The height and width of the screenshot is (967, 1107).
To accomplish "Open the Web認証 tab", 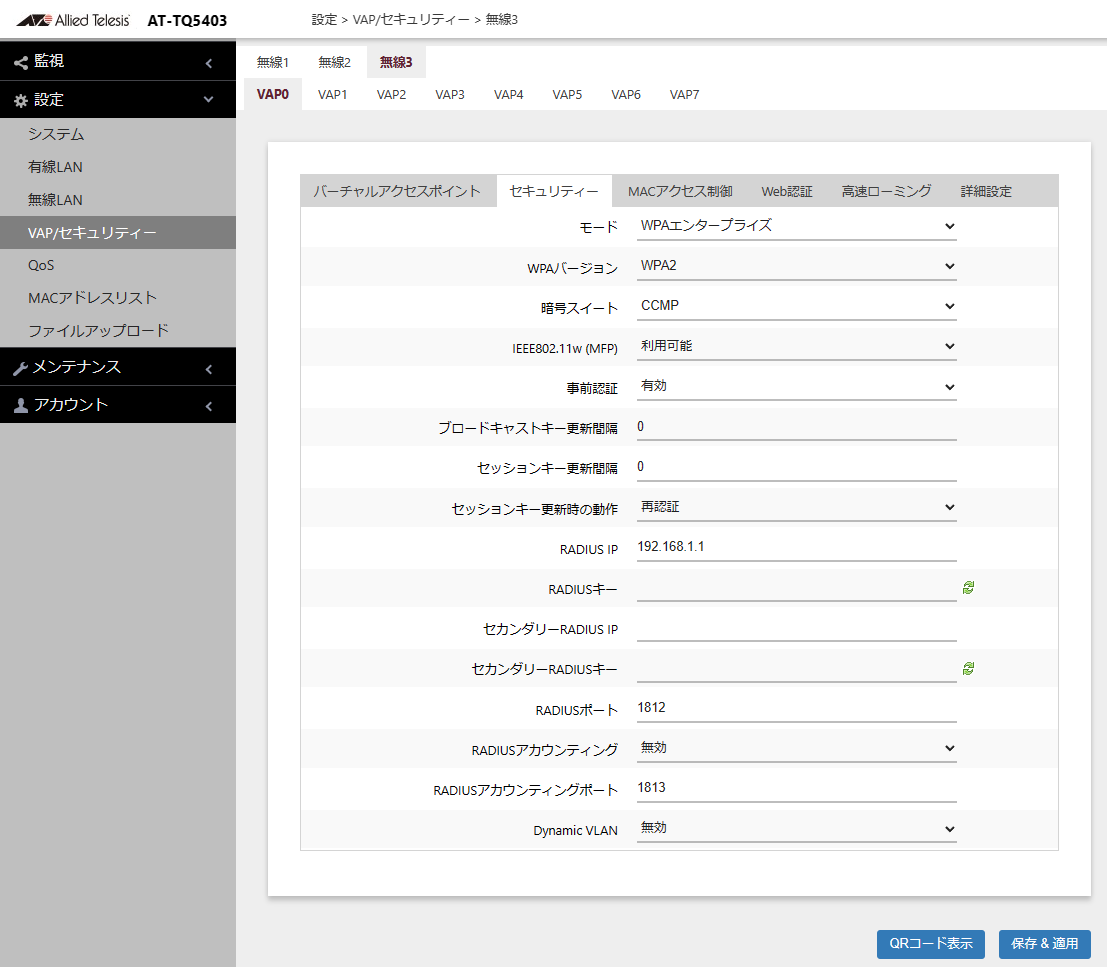I will point(786,191).
